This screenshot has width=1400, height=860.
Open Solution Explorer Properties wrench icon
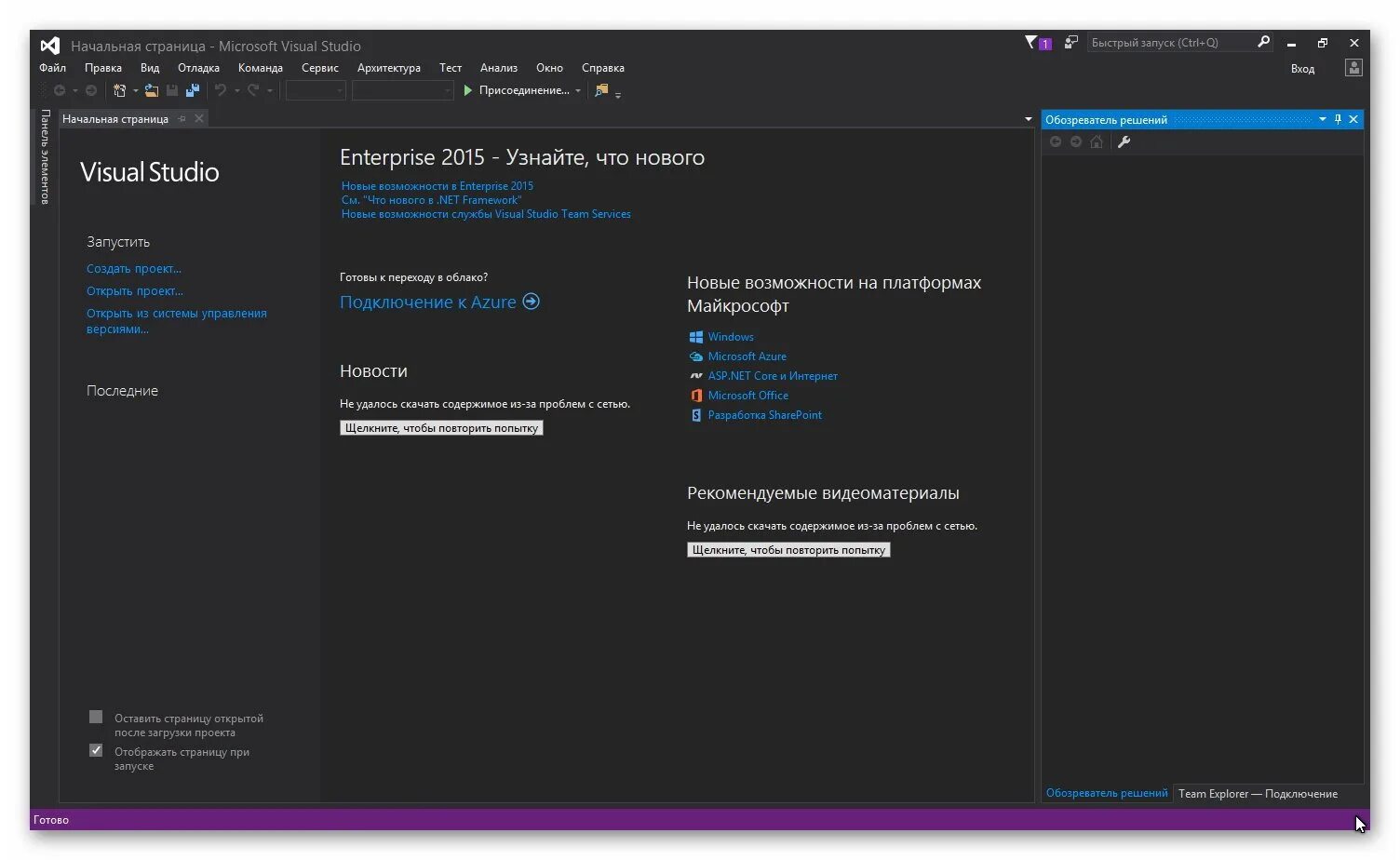[1124, 141]
